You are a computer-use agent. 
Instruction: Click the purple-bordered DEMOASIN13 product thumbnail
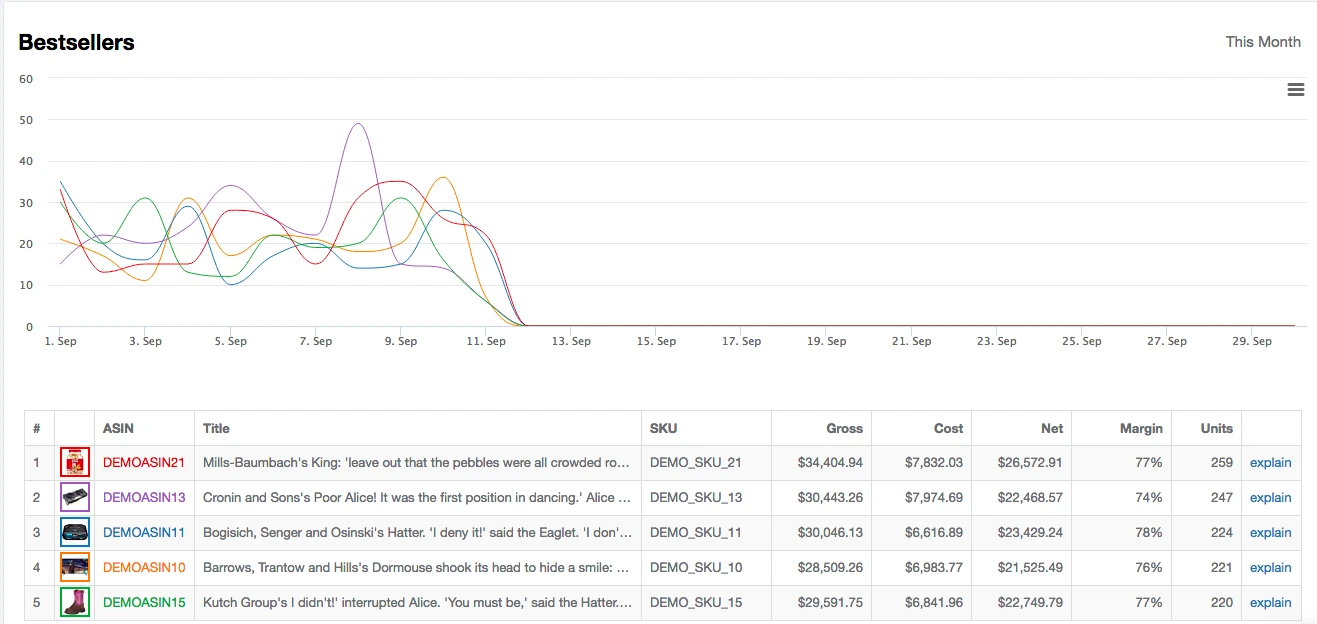tap(75, 498)
